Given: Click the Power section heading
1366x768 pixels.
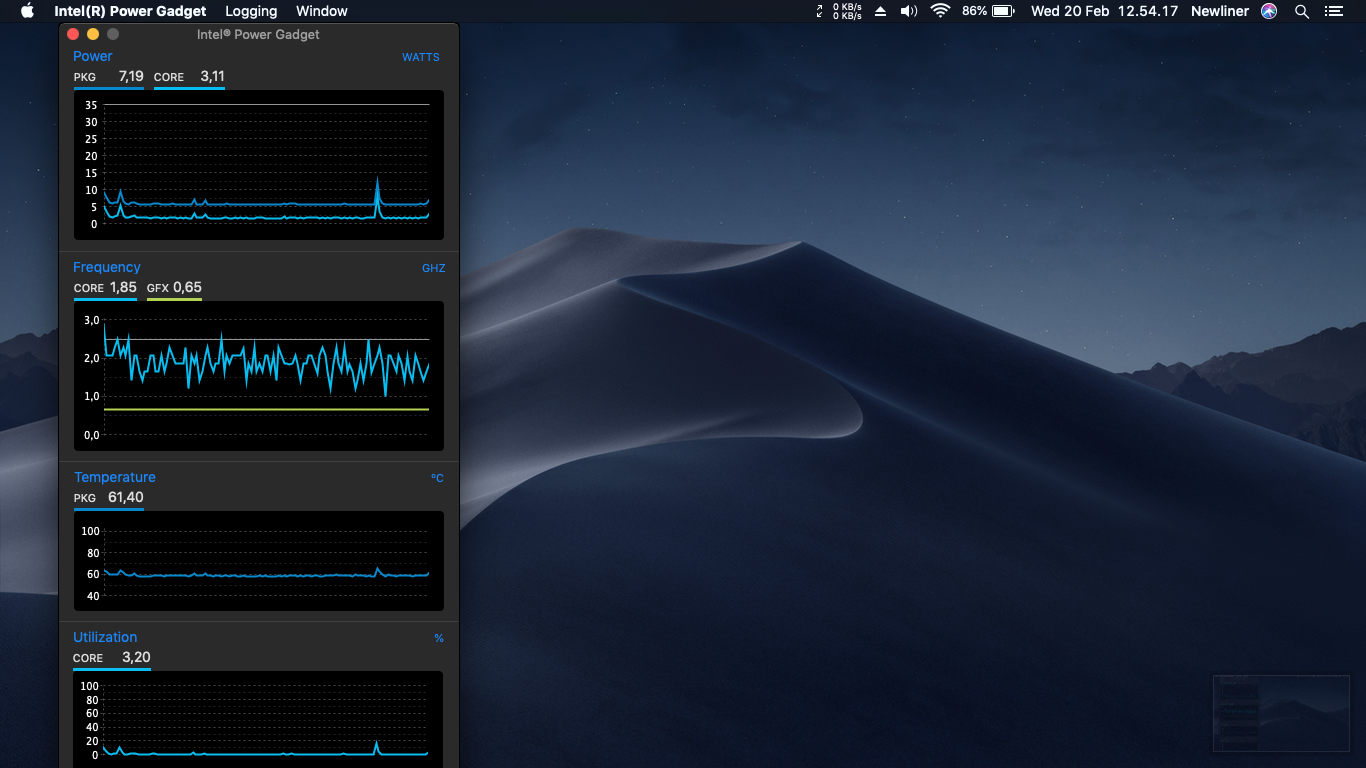Looking at the screenshot, I should coord(93,56).
